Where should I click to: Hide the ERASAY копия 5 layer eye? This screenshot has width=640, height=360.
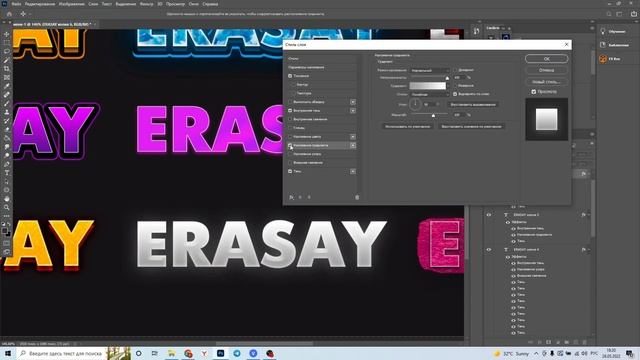[x=489, y=215]
